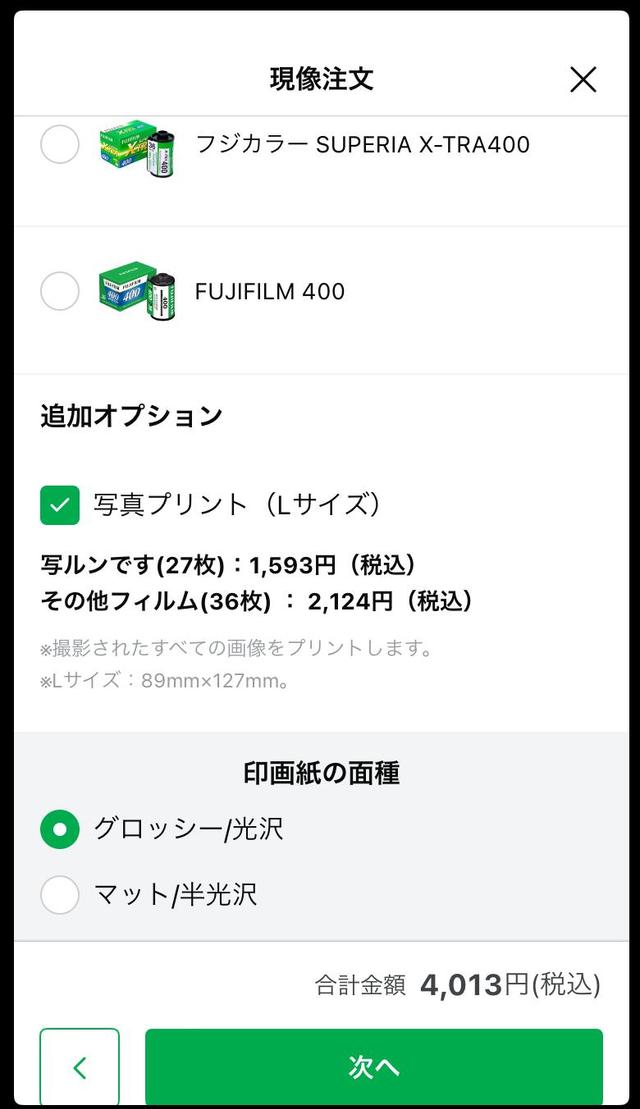Image resolution: width=640 pixels, height=1109 pixels.
Task: Click the X icon at top right
Action: coord(583,79)
